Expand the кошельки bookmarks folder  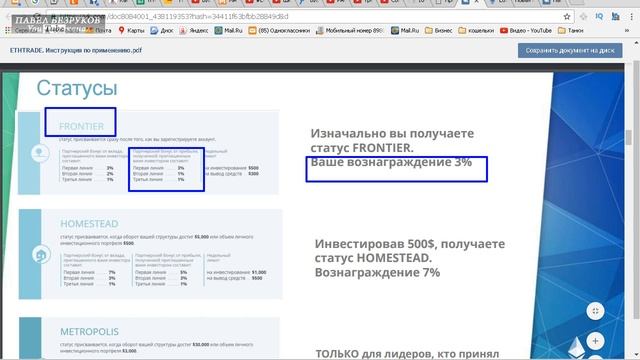click(x=476, y=31)
